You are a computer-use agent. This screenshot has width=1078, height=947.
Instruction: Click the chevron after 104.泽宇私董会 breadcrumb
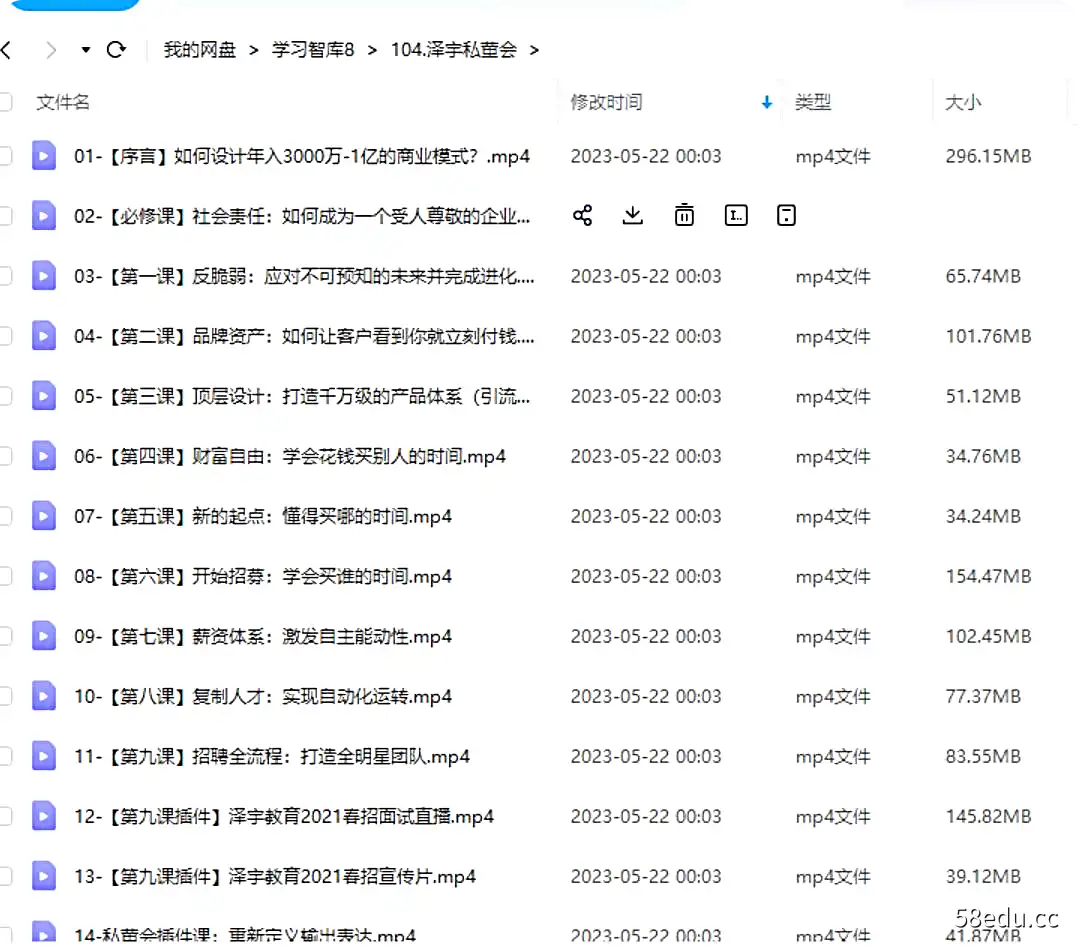pos(536,49)
